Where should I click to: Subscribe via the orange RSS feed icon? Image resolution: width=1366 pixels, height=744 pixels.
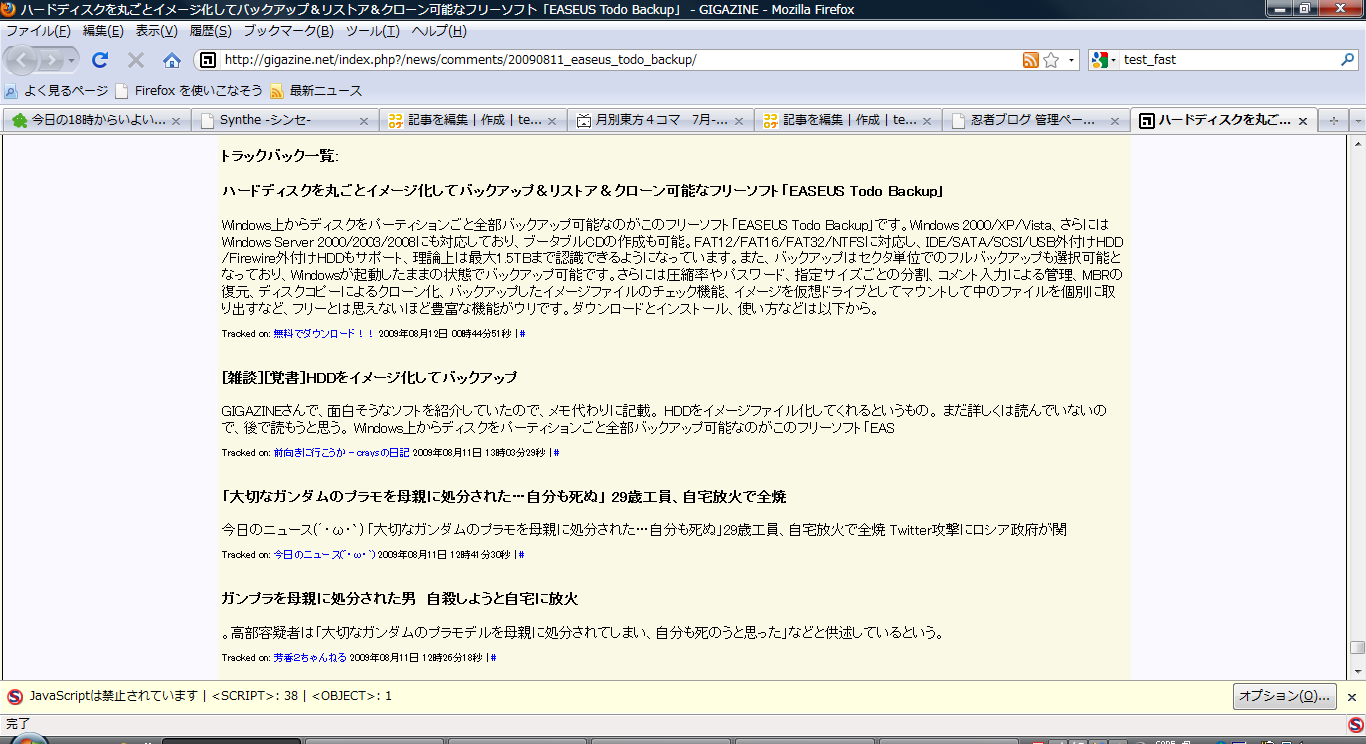pyautogui.click(x=1031, y=60)
